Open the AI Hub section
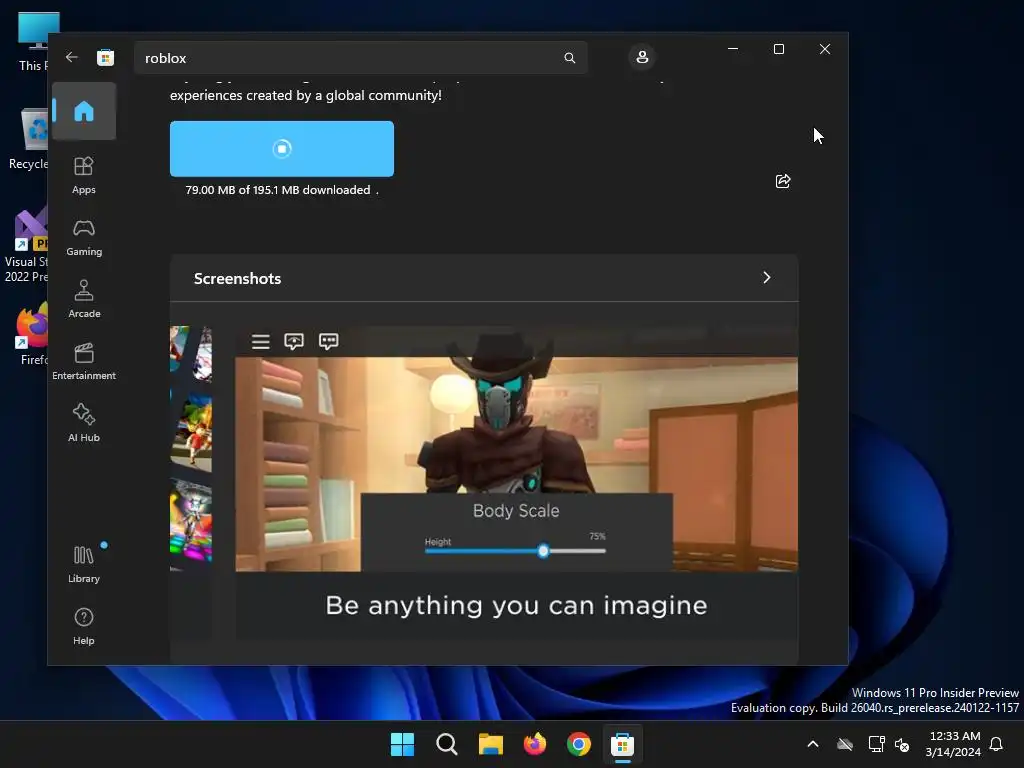This screenshot has width=1024, height=768. pos(84,423)
